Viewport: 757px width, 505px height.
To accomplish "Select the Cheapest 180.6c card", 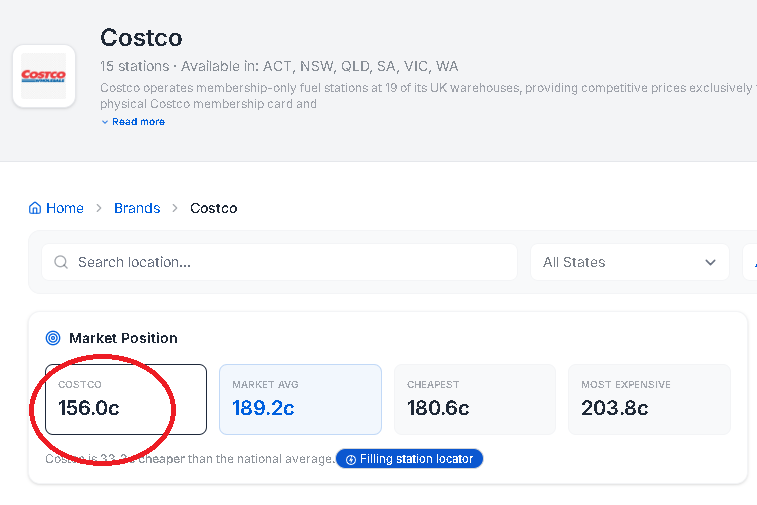I will point(474,399).
